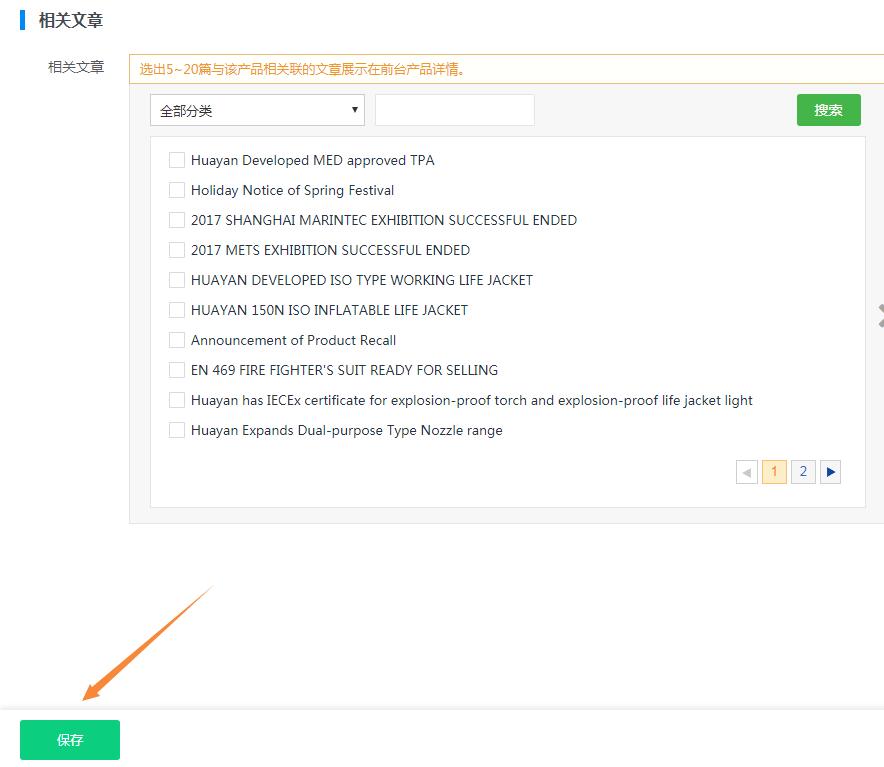The width and height of the screenshot is (884, 767).
Task: Go to next page arrow in pagination
Action: (830, 472)
